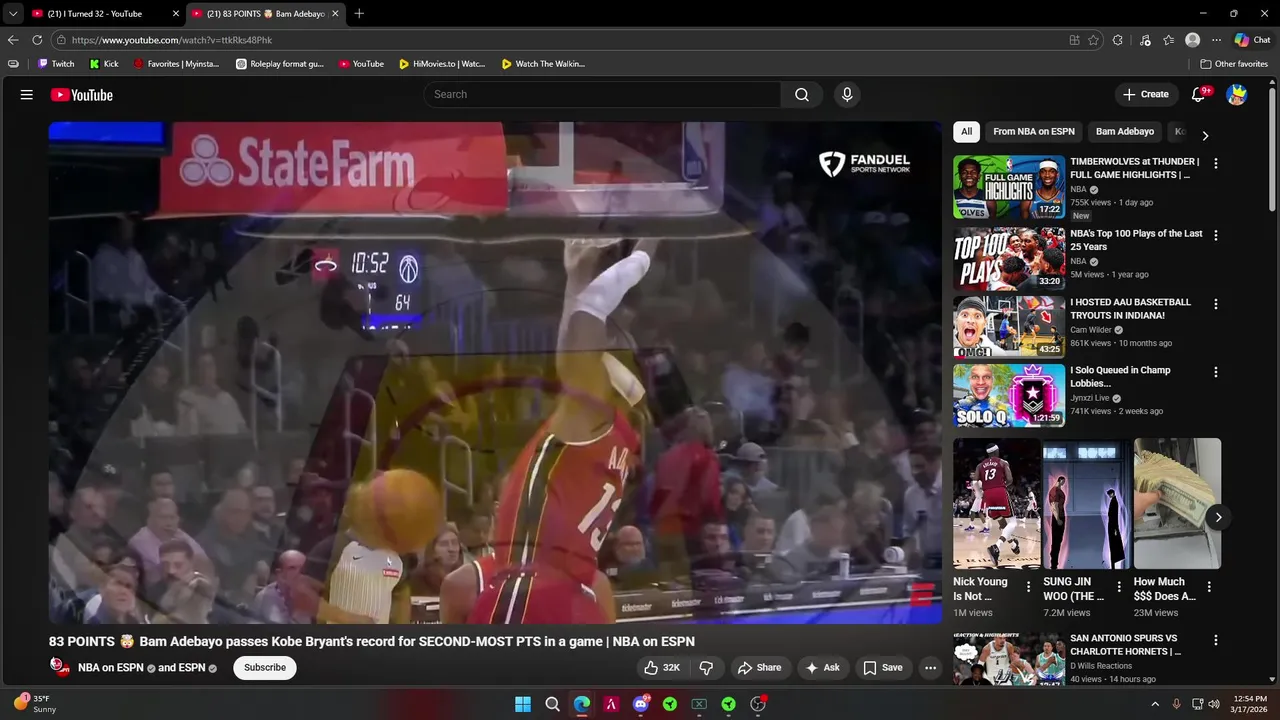
Task: Dislike the video with thumbs down
Action: coord(706,667)
